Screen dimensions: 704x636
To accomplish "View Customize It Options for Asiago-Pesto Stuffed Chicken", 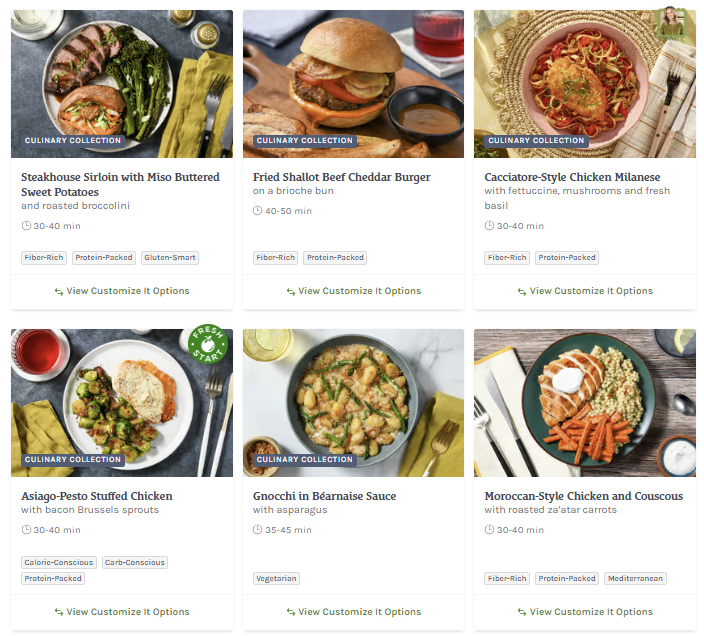I will pos(122,612).
